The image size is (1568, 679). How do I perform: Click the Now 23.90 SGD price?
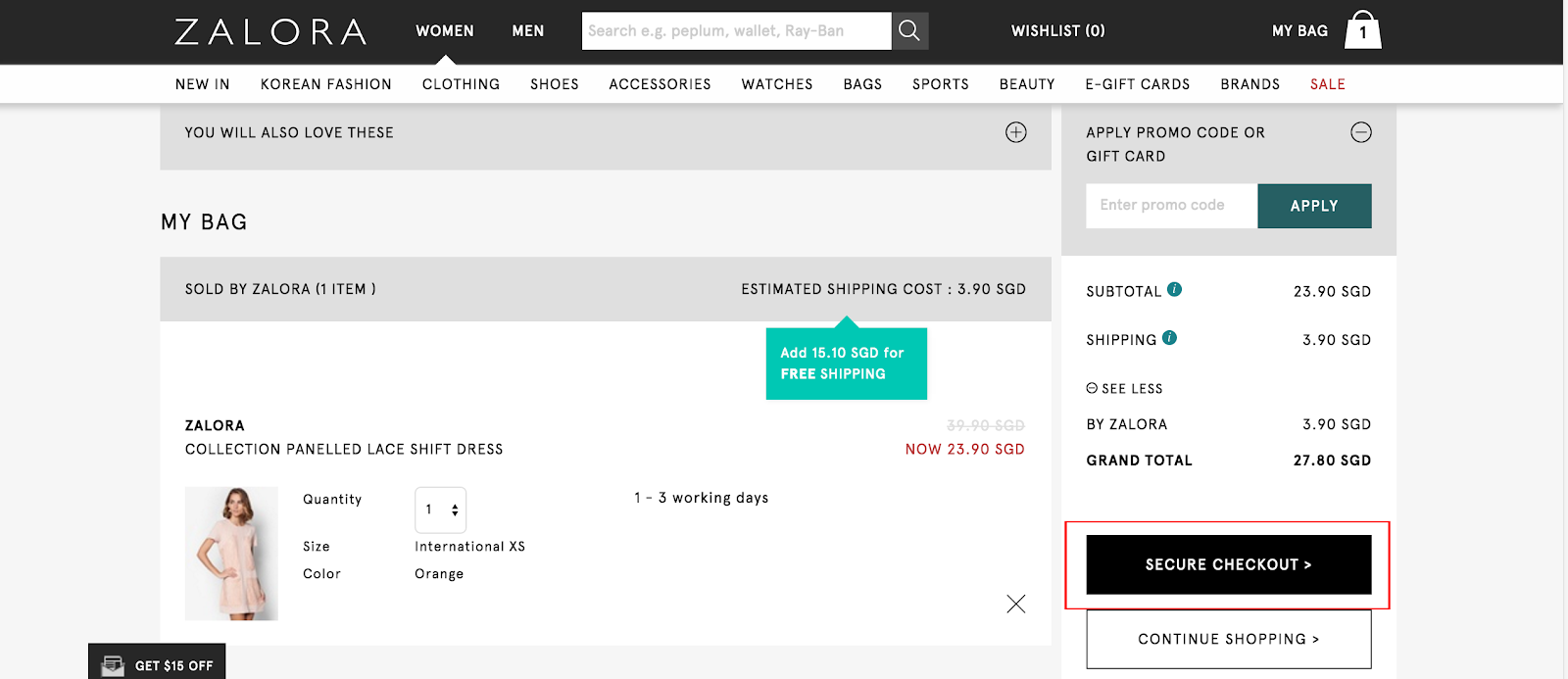pos(965,450)
